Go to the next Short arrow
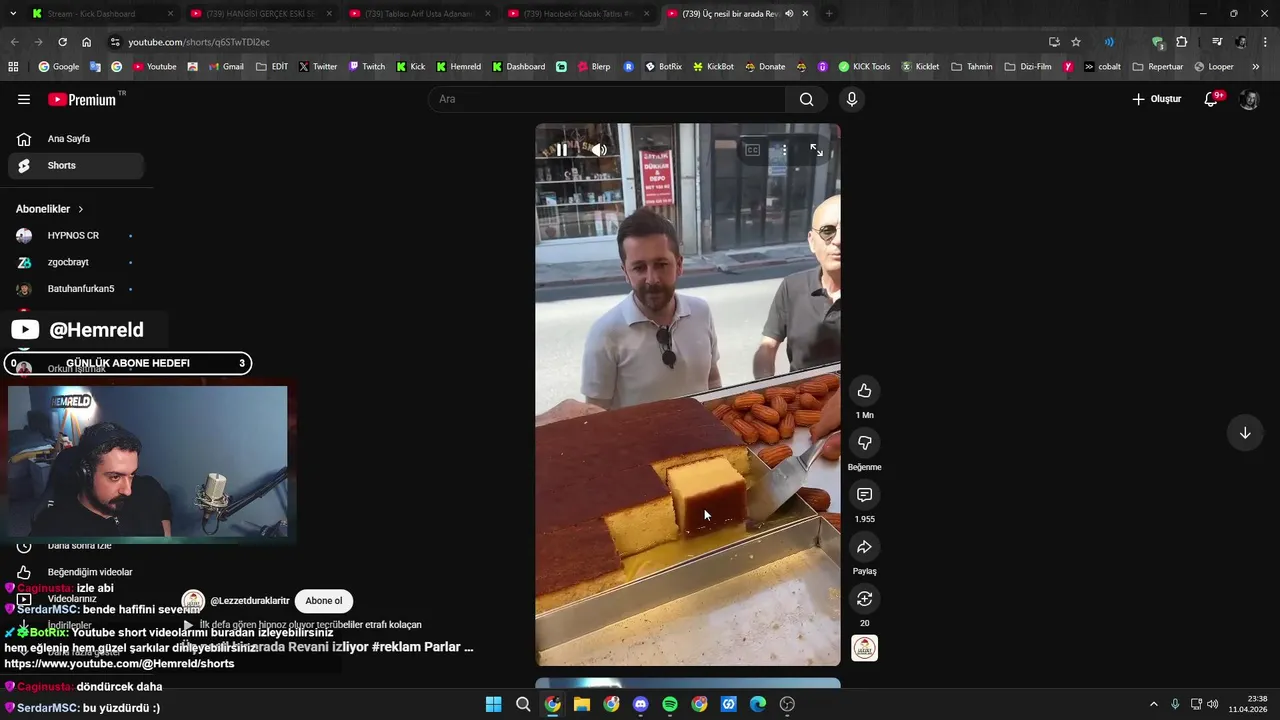 1245,433
